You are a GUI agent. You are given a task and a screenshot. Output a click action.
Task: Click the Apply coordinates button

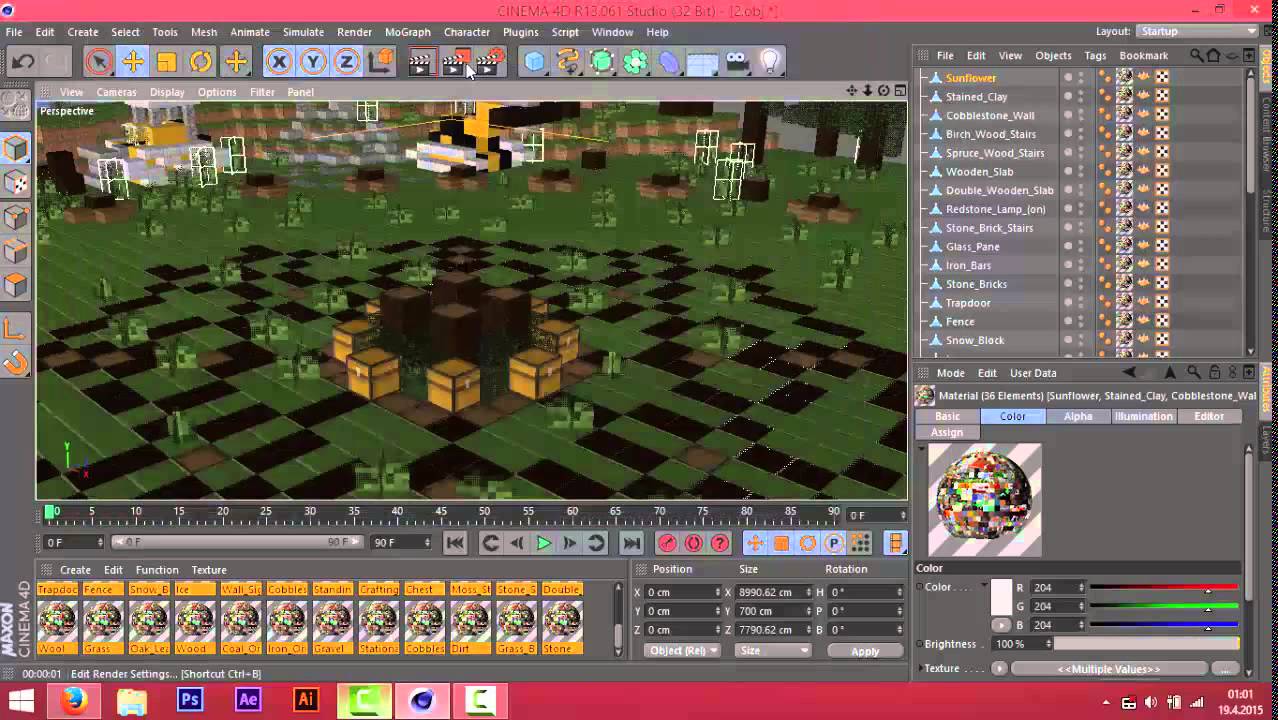[x=865, y=651]
